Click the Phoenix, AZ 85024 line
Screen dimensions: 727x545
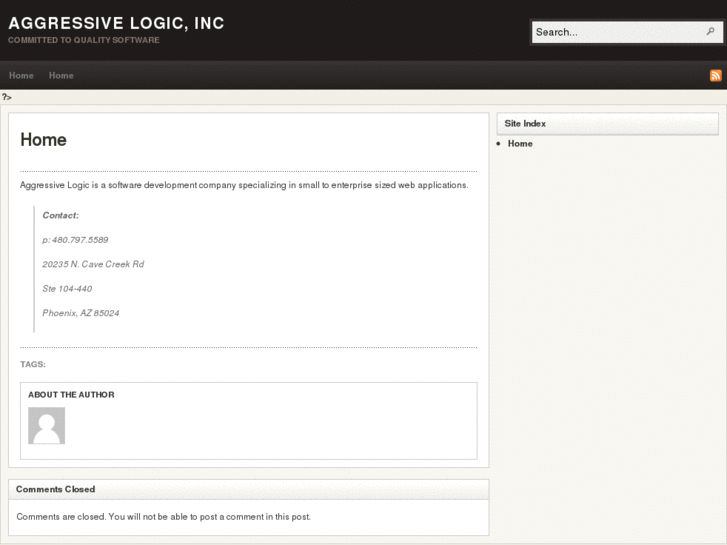[81, 313]
